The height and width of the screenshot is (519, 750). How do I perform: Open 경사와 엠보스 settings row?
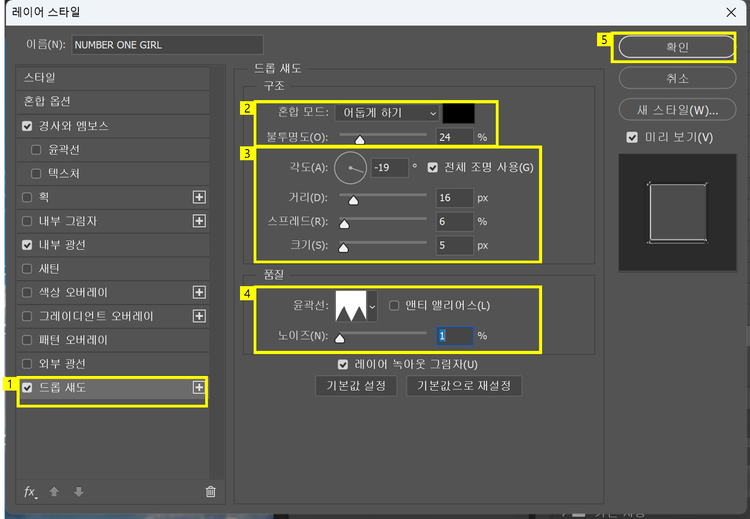click(113, 126)
